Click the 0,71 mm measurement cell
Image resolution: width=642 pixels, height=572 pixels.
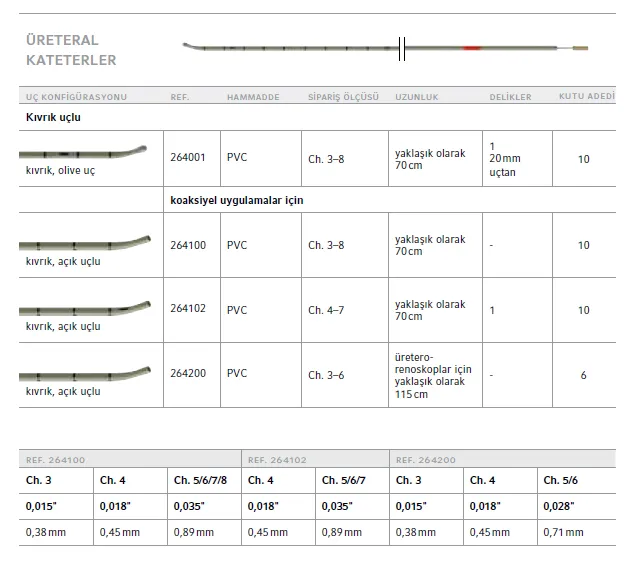(561, 533)
